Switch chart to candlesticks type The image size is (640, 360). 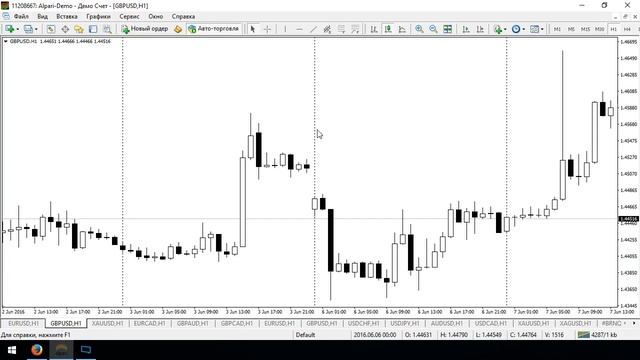click(388, 29)
